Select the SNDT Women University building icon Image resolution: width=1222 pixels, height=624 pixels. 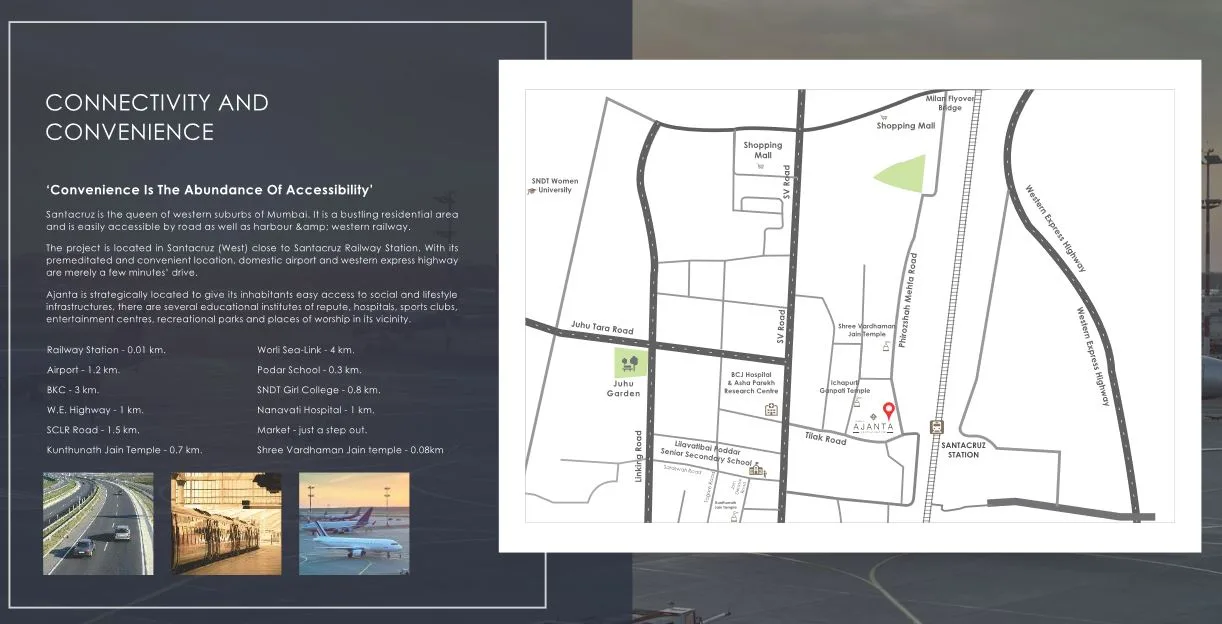pyautogui.click(x=531, y=190)
